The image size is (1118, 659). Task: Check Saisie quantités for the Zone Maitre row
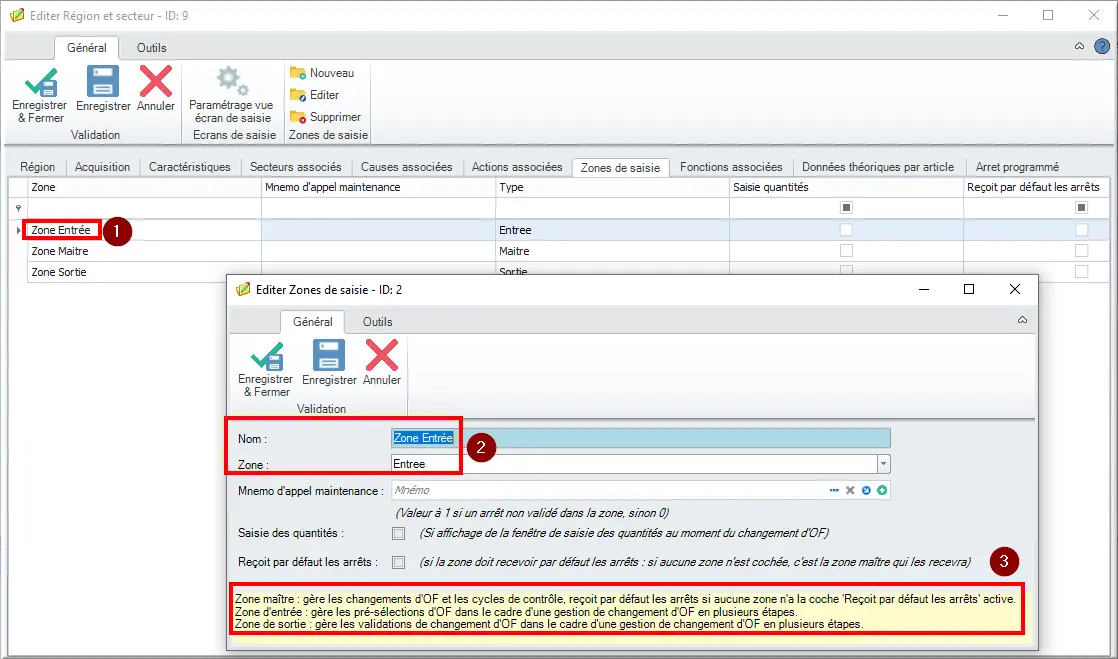[846, 250]
